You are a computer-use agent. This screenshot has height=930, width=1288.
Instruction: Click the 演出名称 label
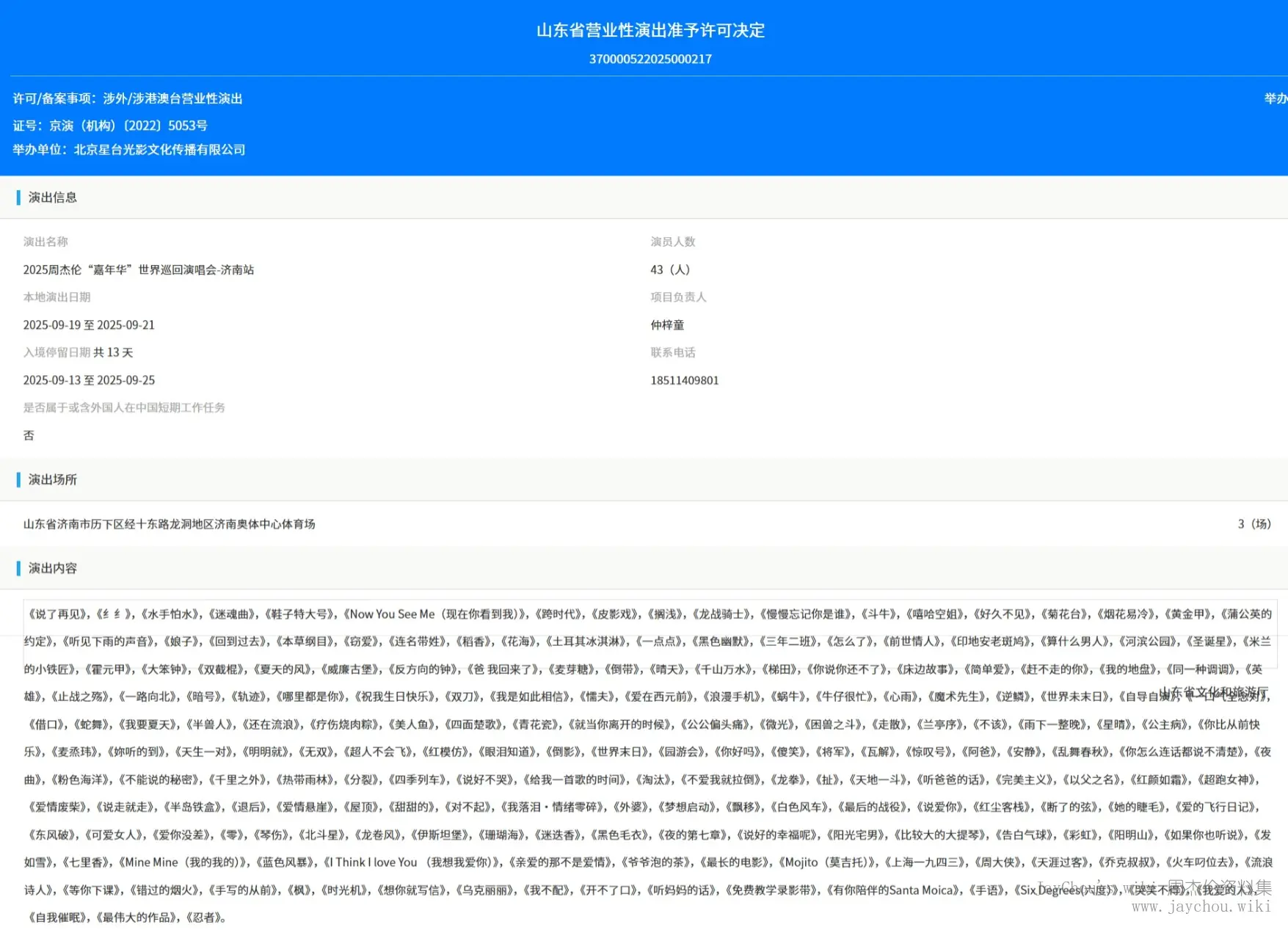[x=46, y=241]
